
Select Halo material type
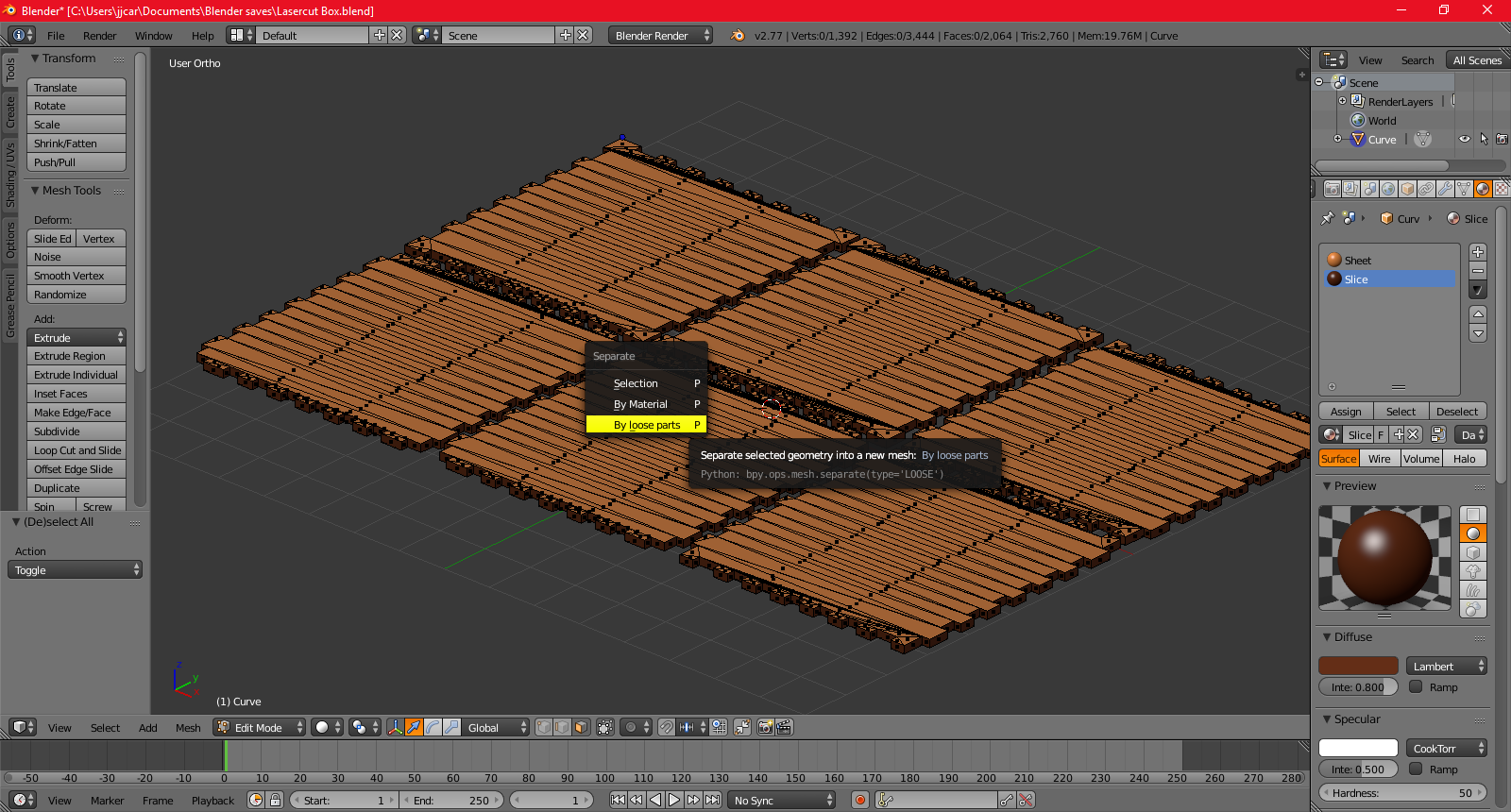[x=1464, y=459]
